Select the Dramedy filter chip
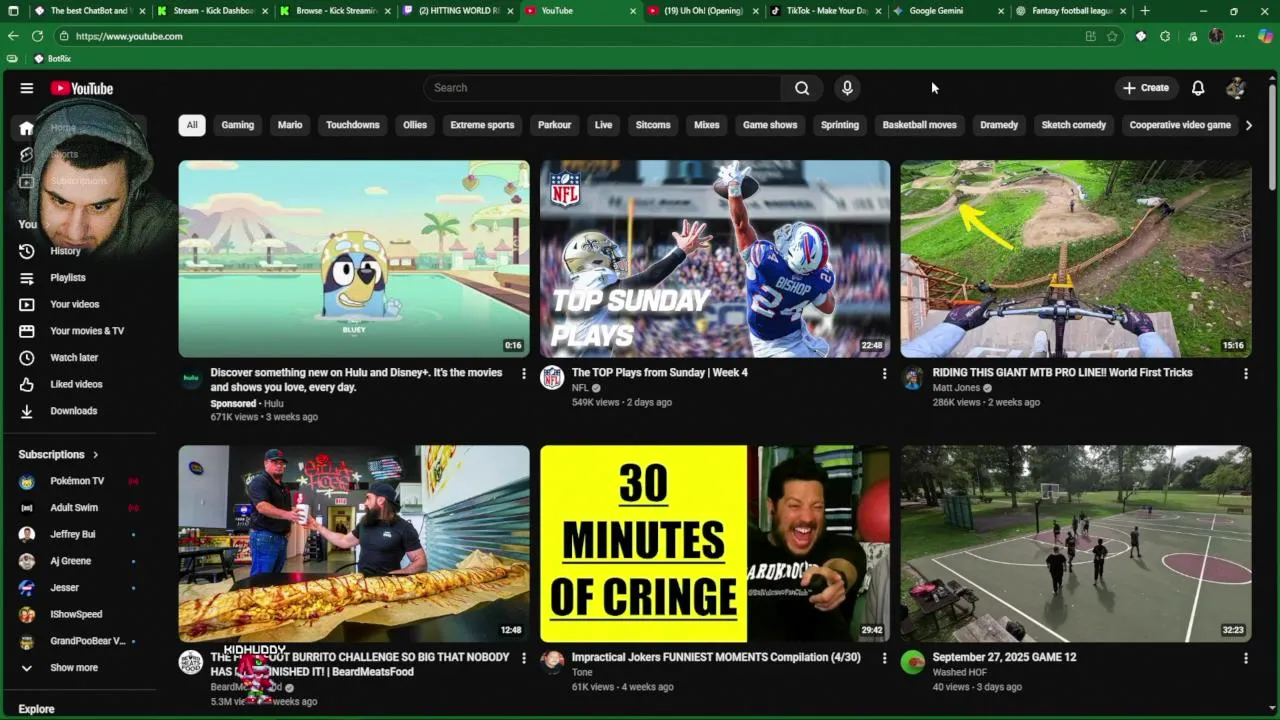1280x720 pixels. pos(999,125)
